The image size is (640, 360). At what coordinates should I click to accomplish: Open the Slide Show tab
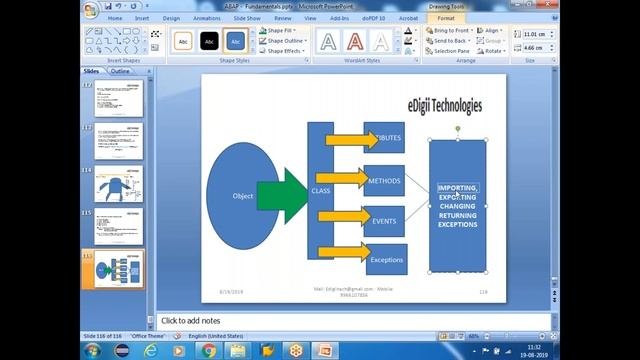tap(247, 18)
